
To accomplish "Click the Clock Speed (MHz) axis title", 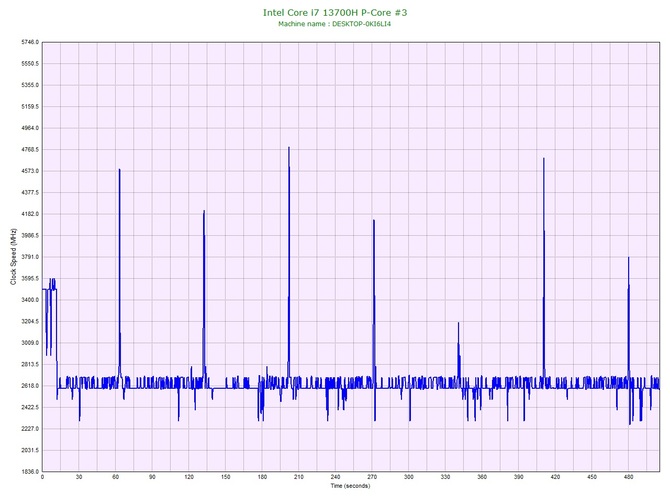I will click(x=14, y=257).
